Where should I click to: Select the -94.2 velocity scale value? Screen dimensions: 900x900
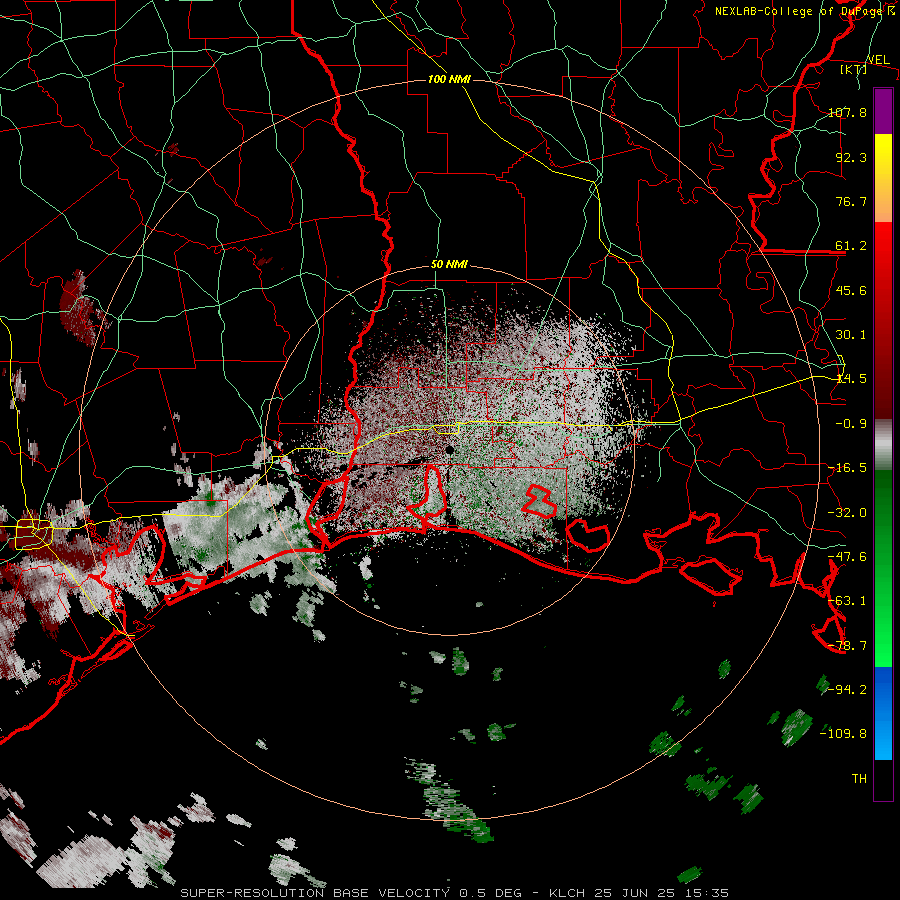(848, 689)
